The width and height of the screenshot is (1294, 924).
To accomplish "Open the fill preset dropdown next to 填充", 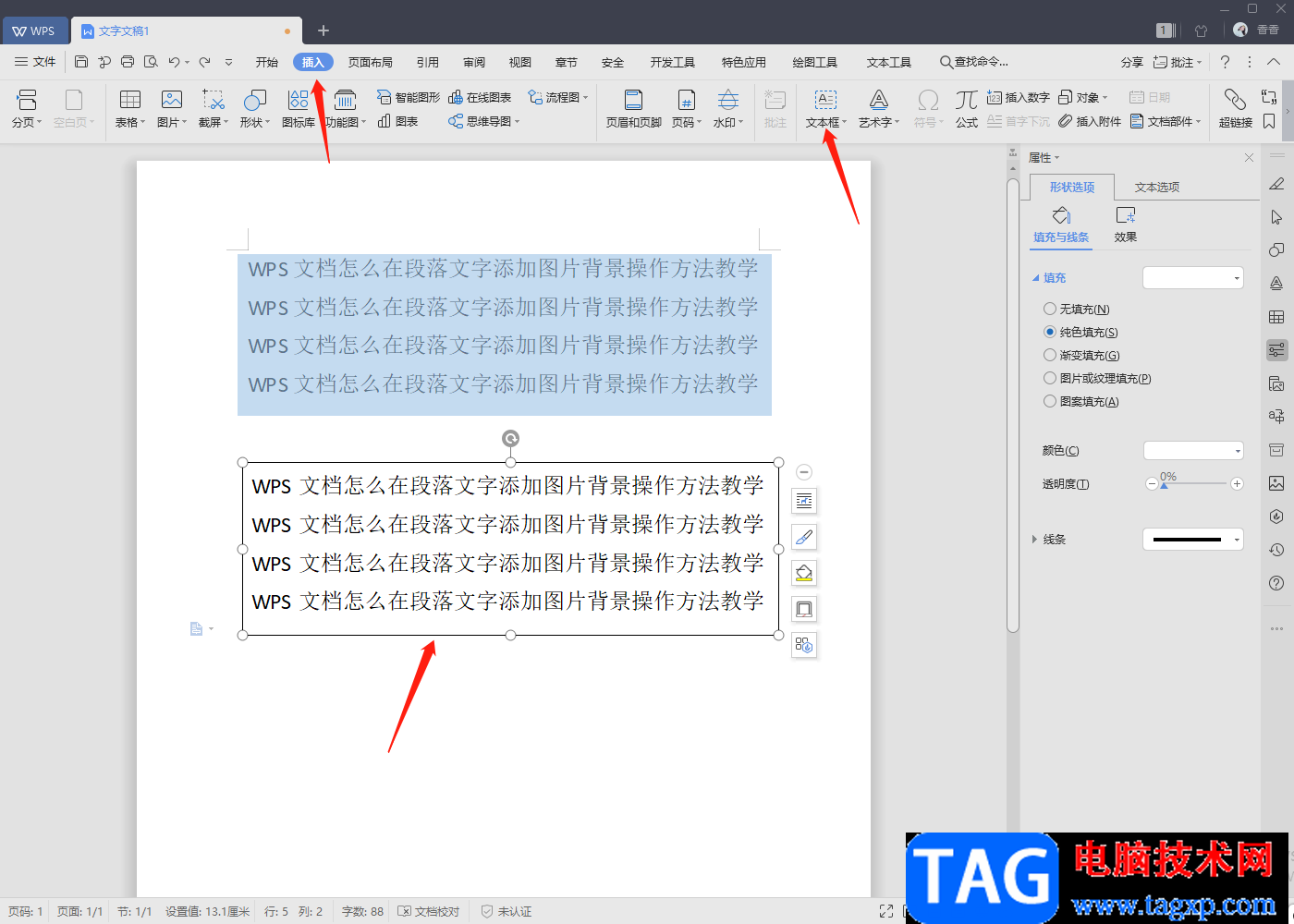I will pos(1193,278).
